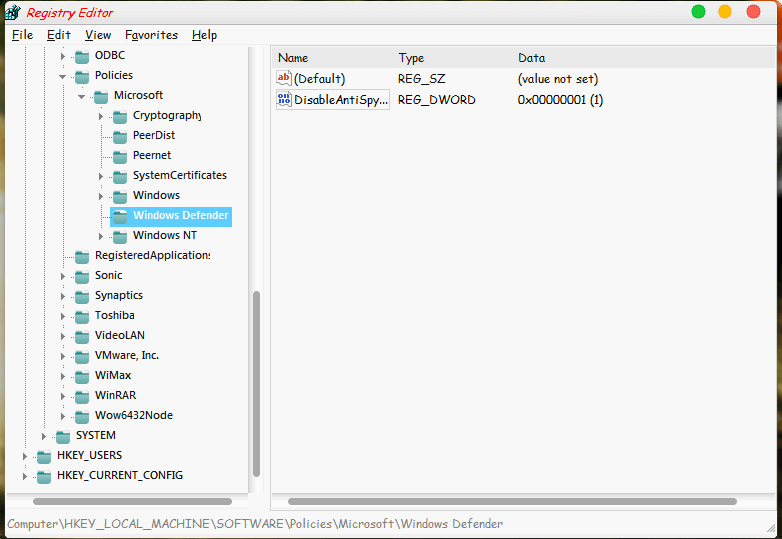Click the RegisteredApplications folder icon
782x539 pixels.
tap(82, 256)
